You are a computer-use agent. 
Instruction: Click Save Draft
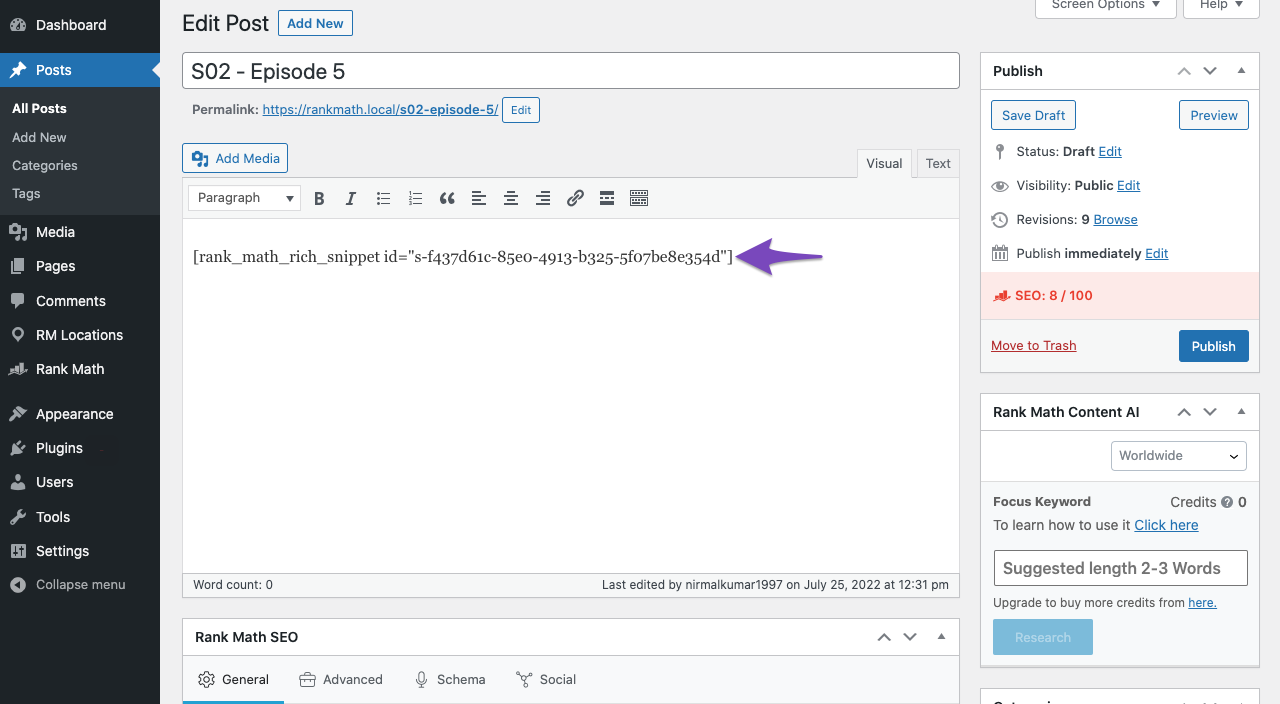1033,115
